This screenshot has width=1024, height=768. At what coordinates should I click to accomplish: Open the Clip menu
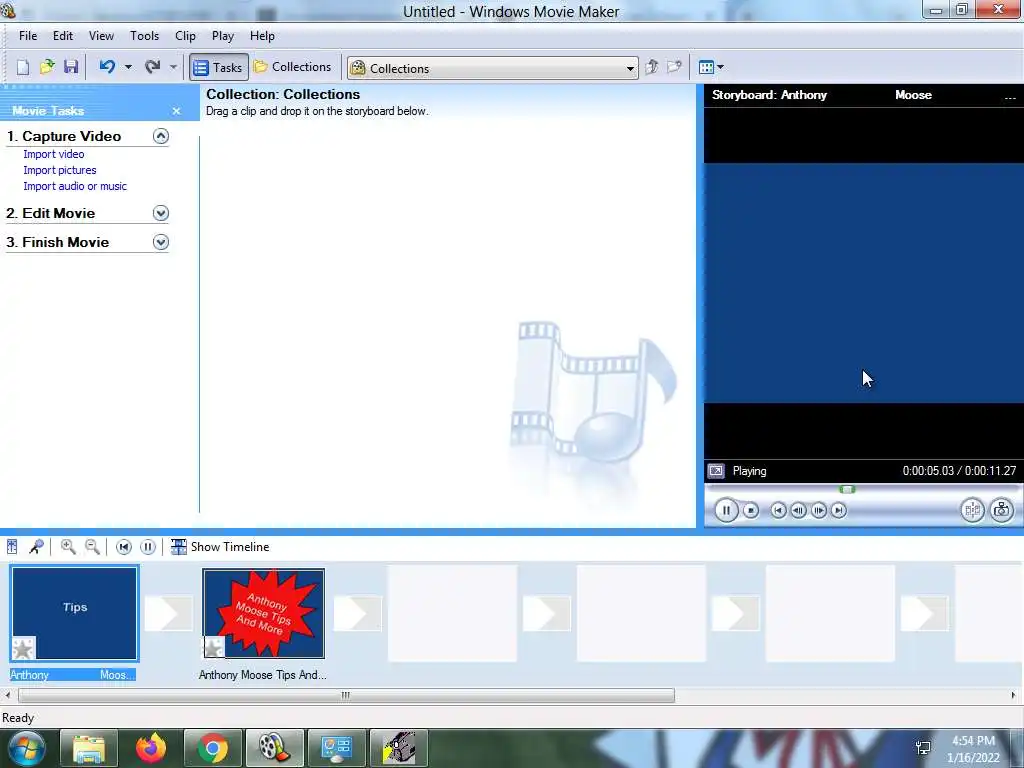185,36
